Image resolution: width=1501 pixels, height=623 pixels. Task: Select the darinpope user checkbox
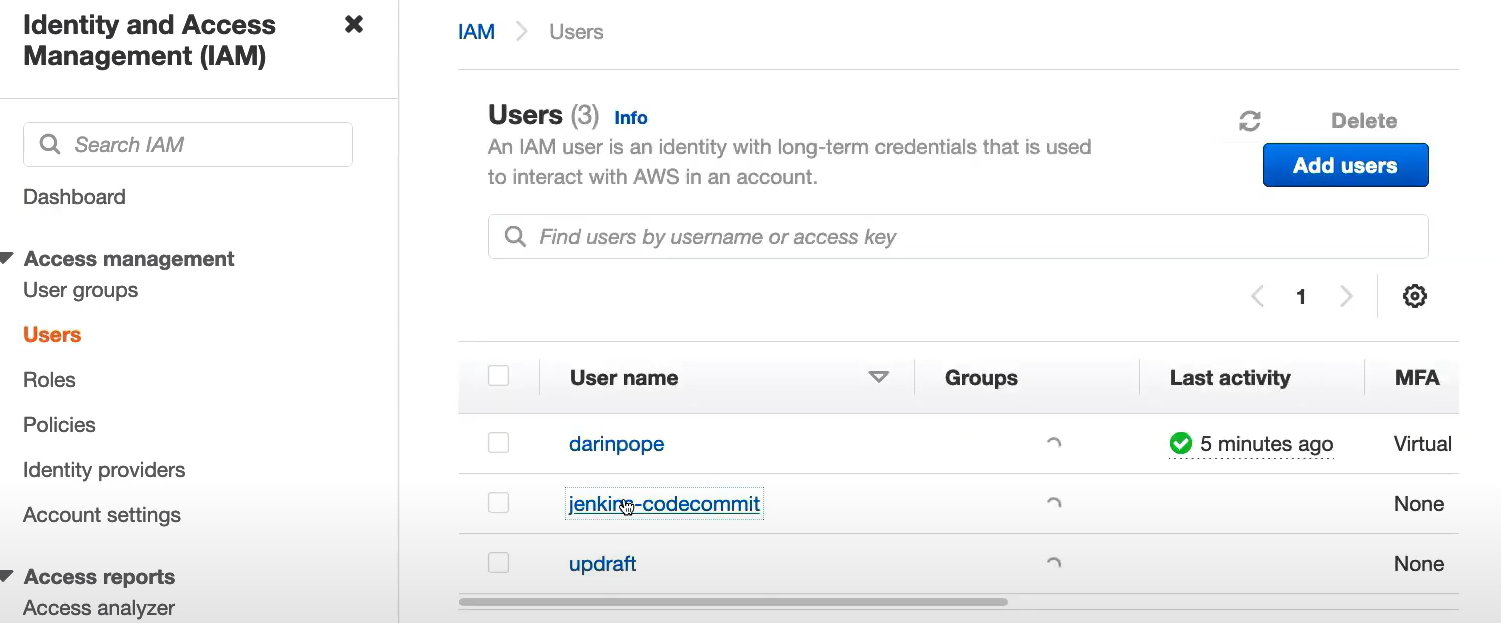tap(498, 443)
